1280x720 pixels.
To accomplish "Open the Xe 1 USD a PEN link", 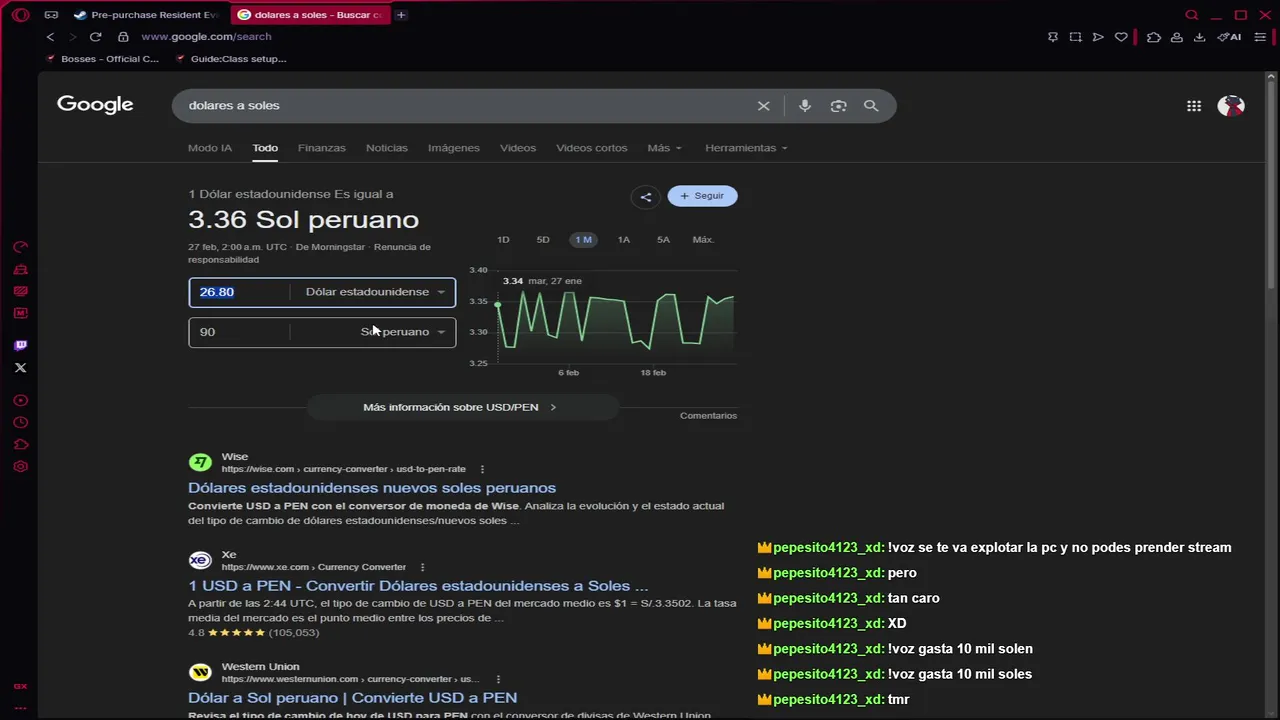I will pos(418,586).
